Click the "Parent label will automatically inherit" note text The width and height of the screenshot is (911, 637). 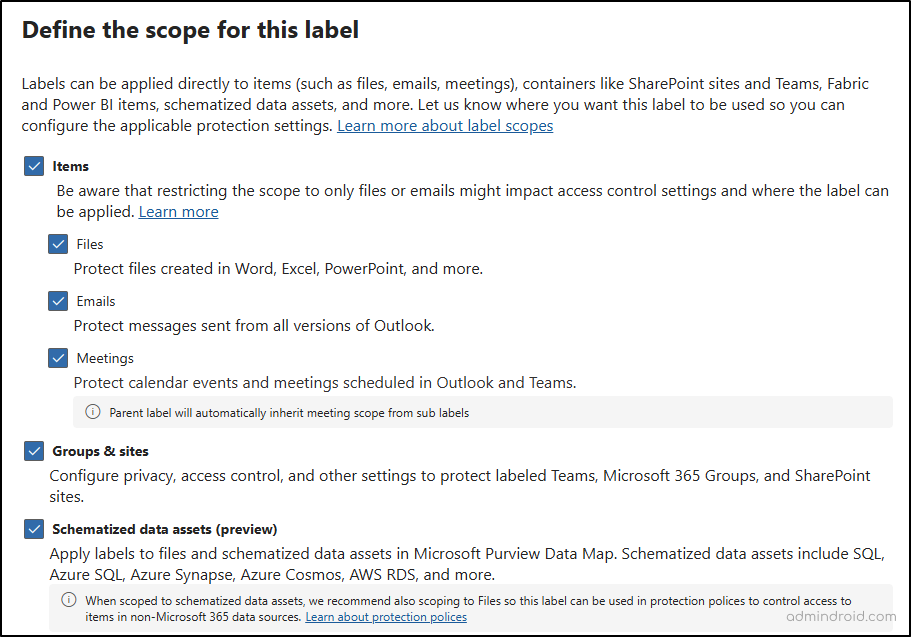(x=289, y=412)
